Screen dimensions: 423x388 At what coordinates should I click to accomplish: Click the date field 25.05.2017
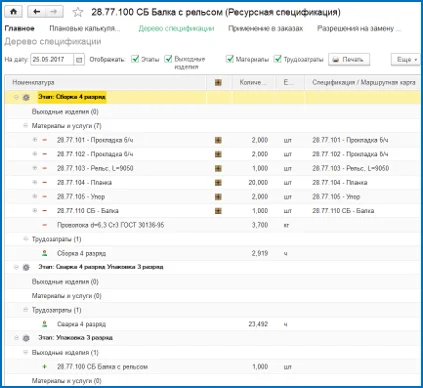pos(52,60)
